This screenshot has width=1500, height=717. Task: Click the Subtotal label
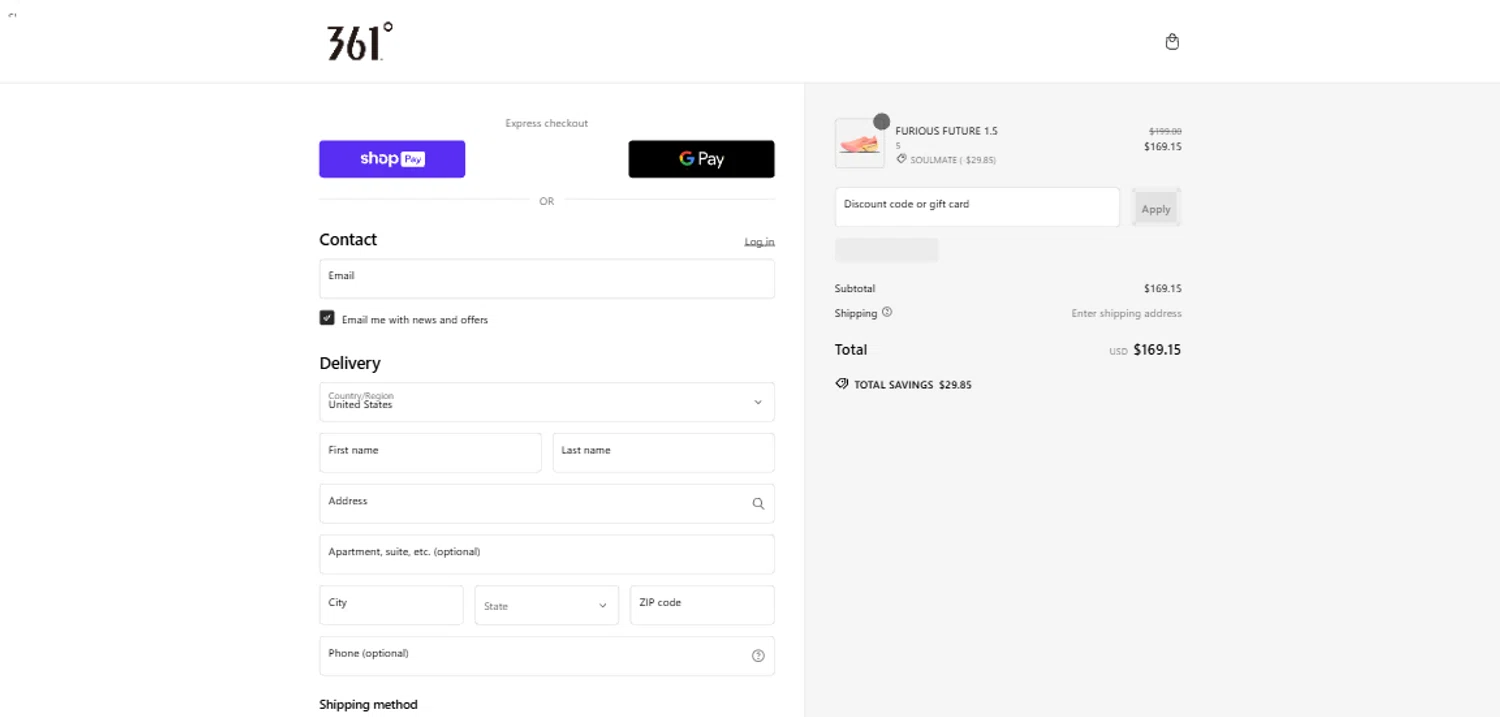tap(855, 288)
